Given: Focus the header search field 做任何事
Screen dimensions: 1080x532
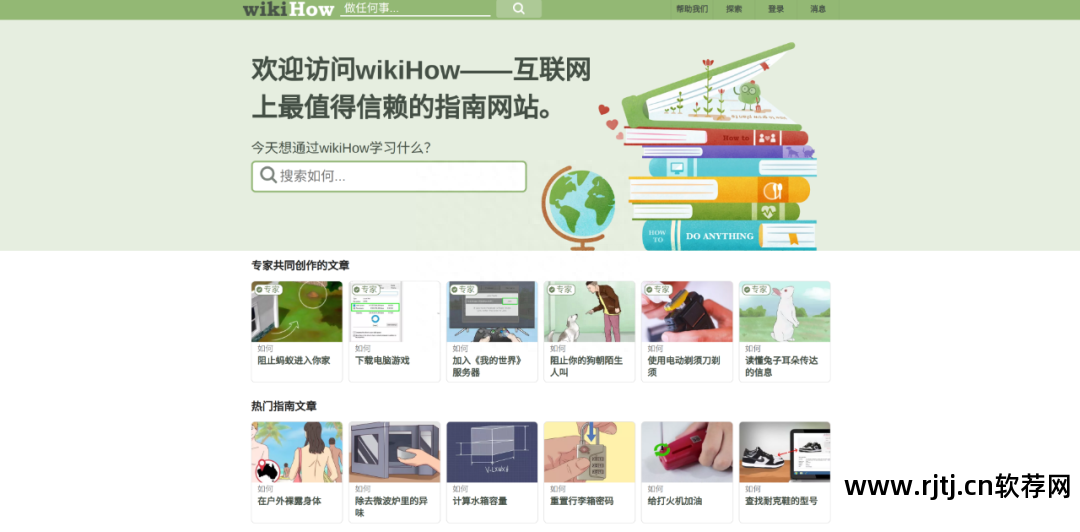Looking at the screenshot, I should [415, 8].
